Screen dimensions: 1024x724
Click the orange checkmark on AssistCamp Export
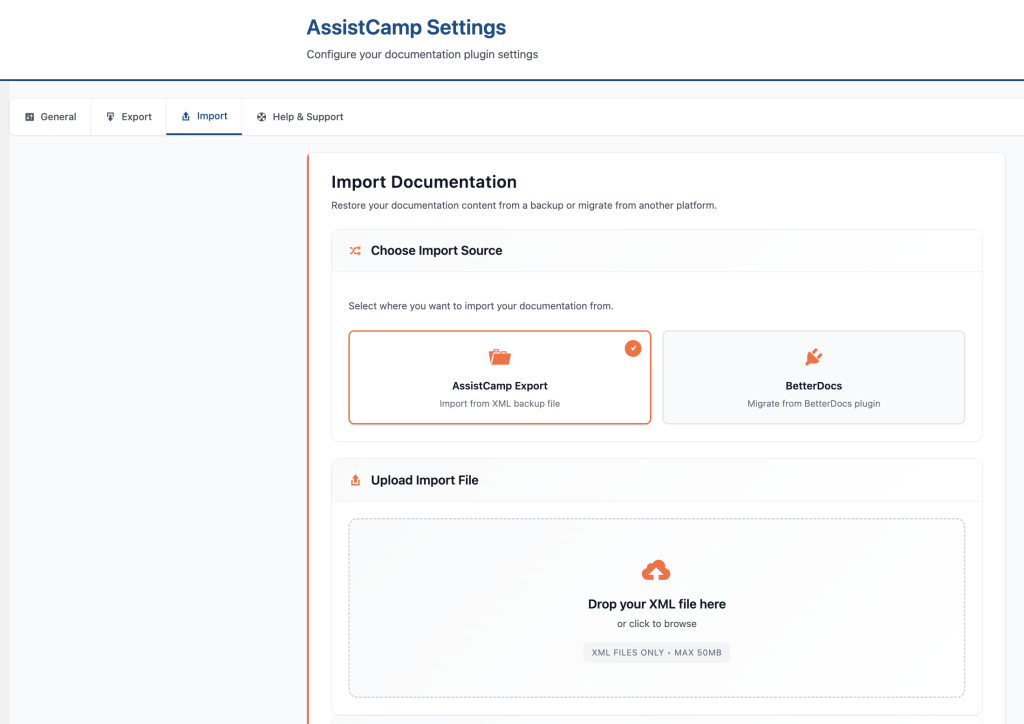[x=633, y=348]
